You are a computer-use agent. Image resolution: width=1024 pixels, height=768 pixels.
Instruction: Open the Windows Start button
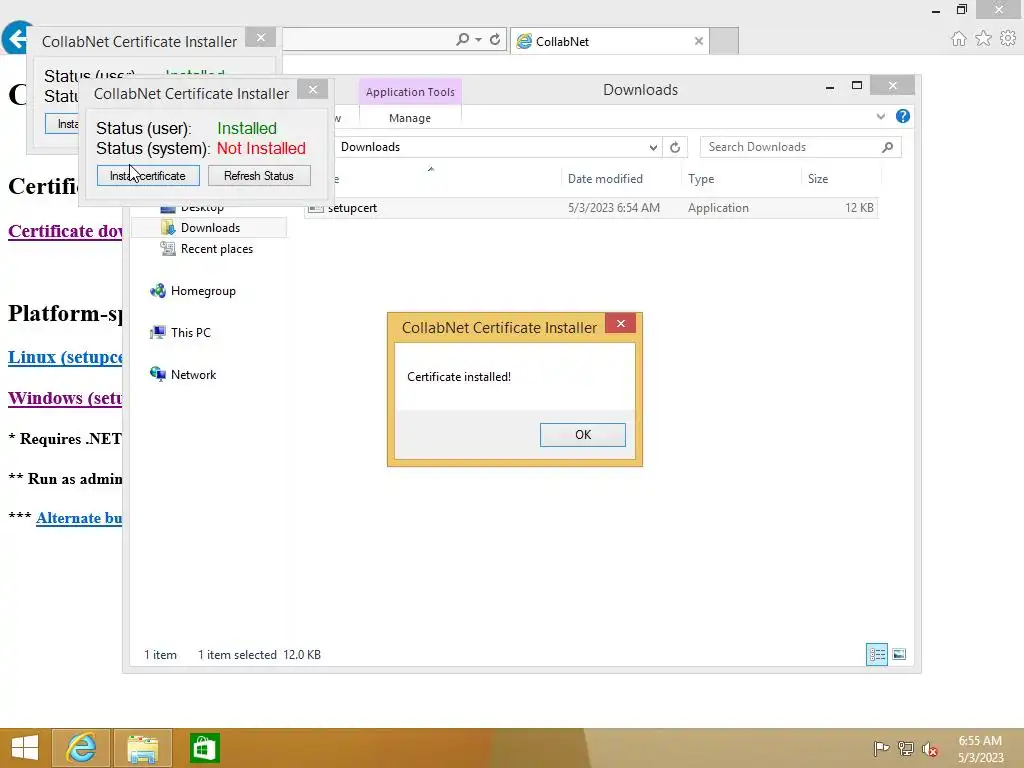click(25, 748)
